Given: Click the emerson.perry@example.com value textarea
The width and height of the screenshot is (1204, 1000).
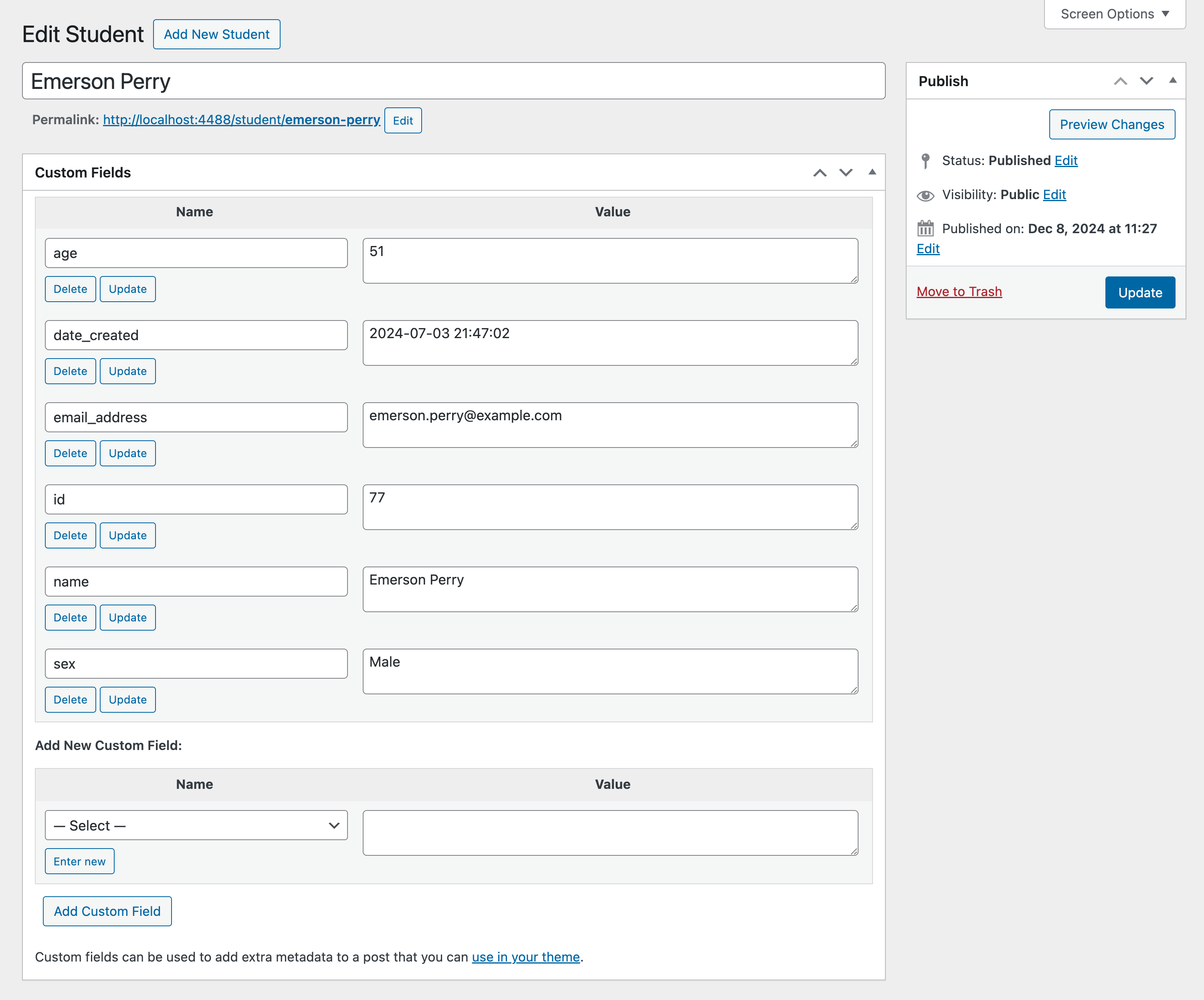Looking at the screenshot, I should pos(610,425).
